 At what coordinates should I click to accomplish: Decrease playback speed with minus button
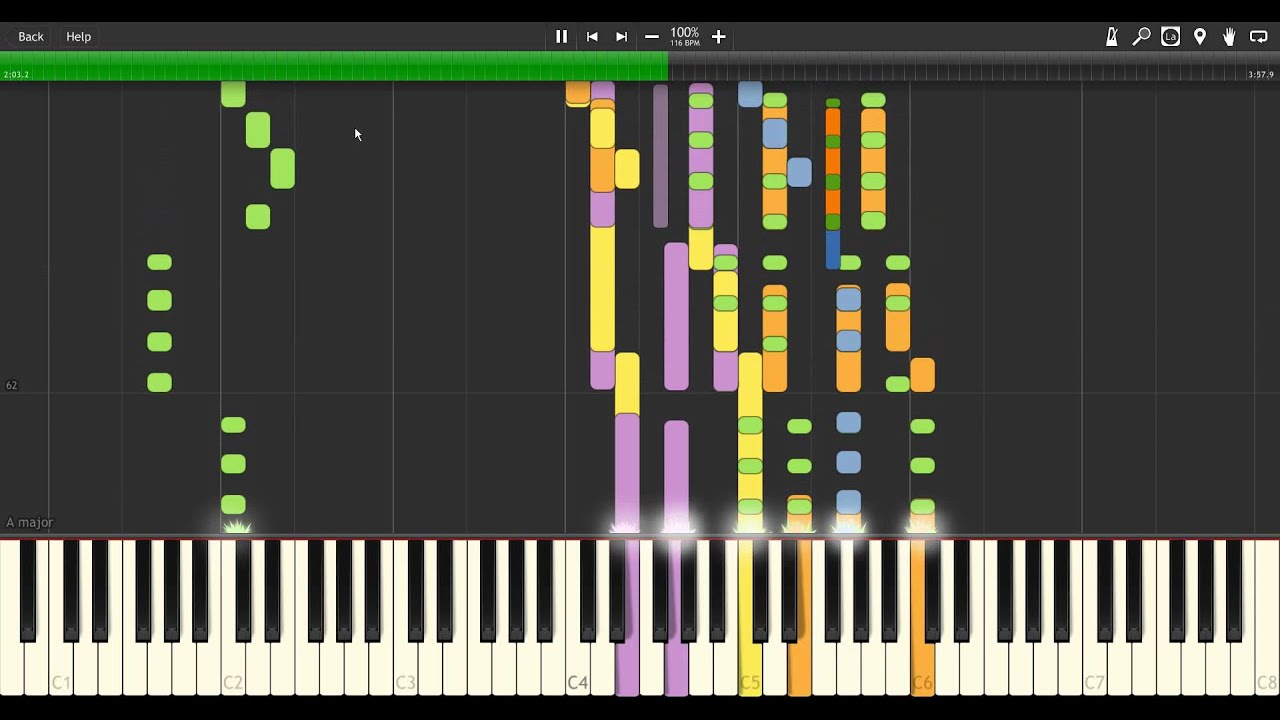(x=652, y=36)
